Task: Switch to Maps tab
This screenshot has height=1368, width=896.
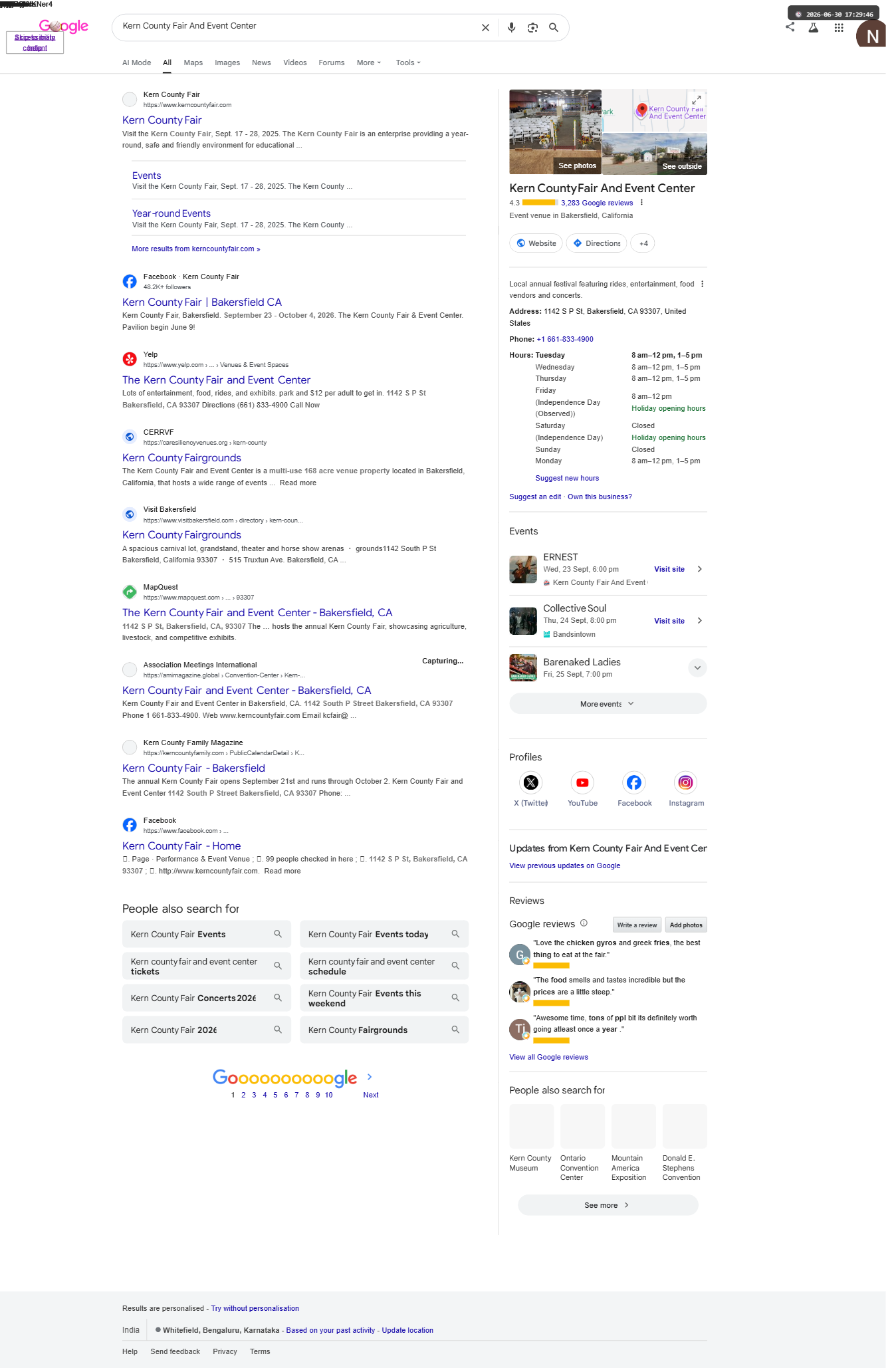Action: (x=193, y=62)
